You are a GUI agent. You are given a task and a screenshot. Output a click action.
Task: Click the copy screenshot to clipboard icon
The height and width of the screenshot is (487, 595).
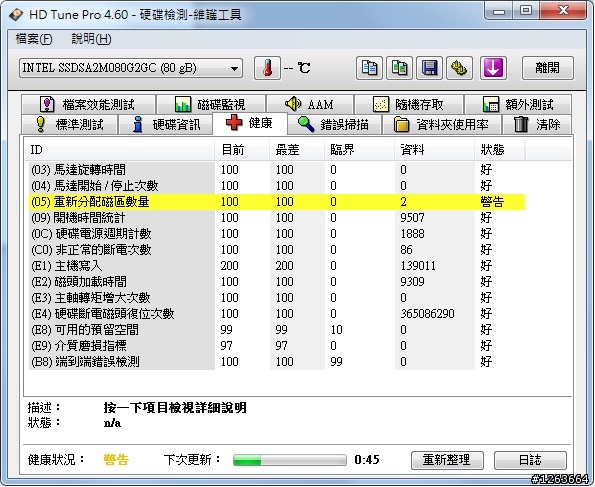point(399,68)
